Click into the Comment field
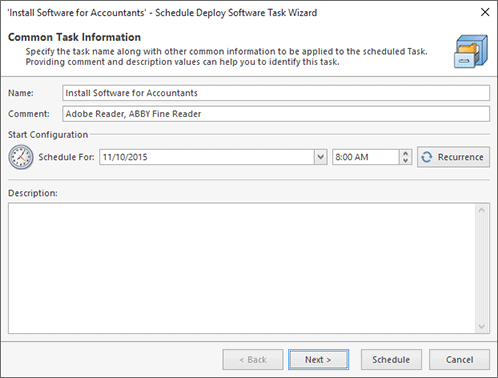The height and width of the screenshot is (378, 498). click(276, 114)
